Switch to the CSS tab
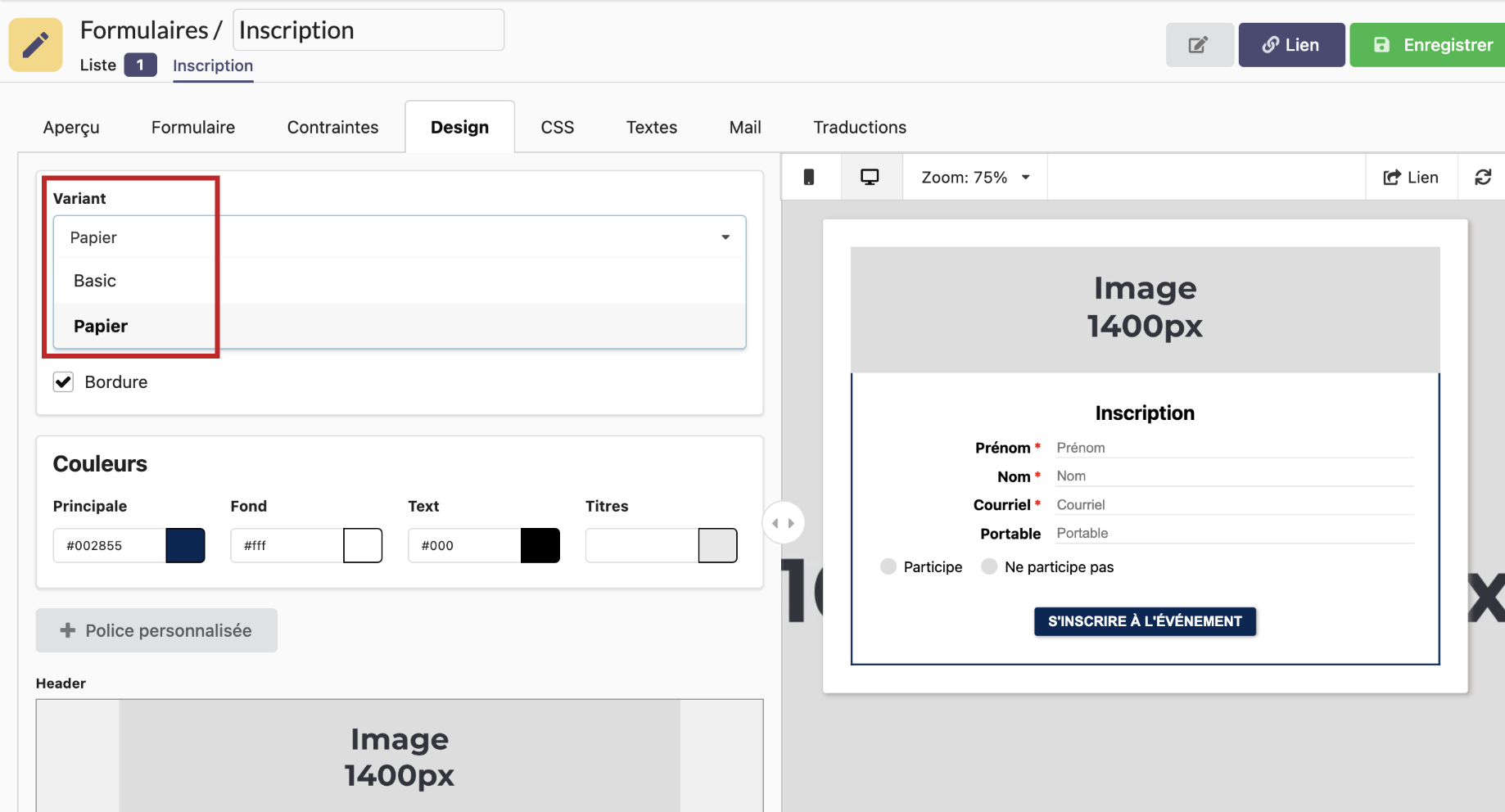Image resolution: width=1505 pixels, height=812 pixels. coord(557,128)
